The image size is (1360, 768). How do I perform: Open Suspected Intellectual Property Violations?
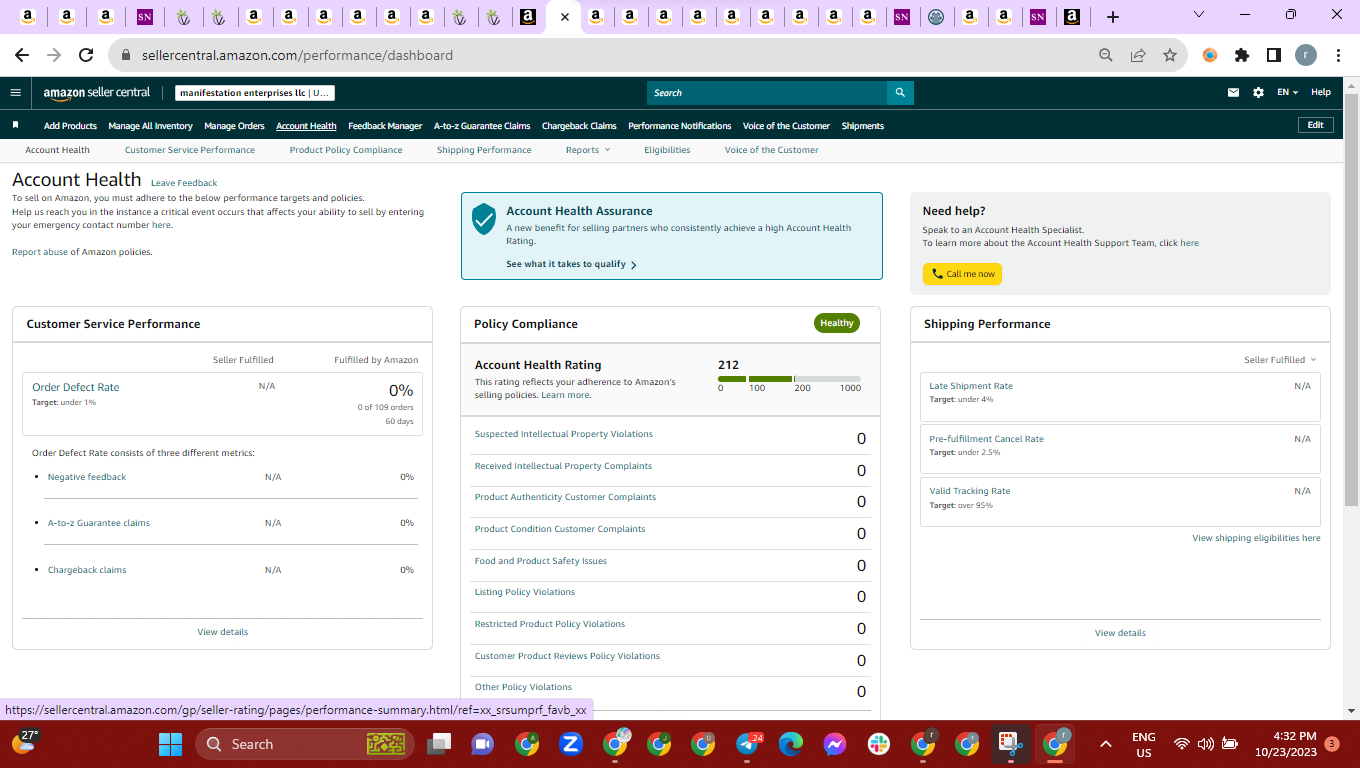563,434
